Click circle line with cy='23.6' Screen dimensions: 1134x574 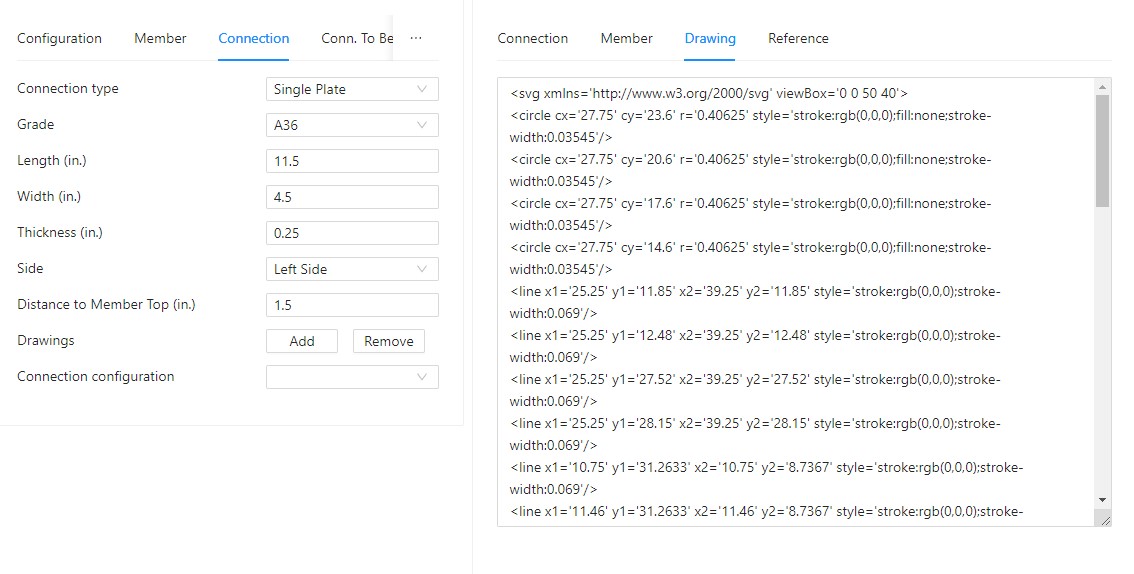click(x=751, y=126)
